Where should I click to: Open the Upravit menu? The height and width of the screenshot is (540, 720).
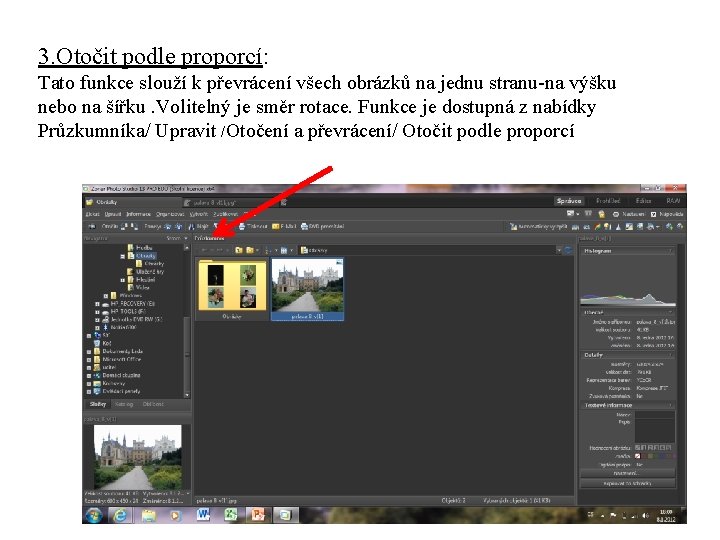point(112,214)
